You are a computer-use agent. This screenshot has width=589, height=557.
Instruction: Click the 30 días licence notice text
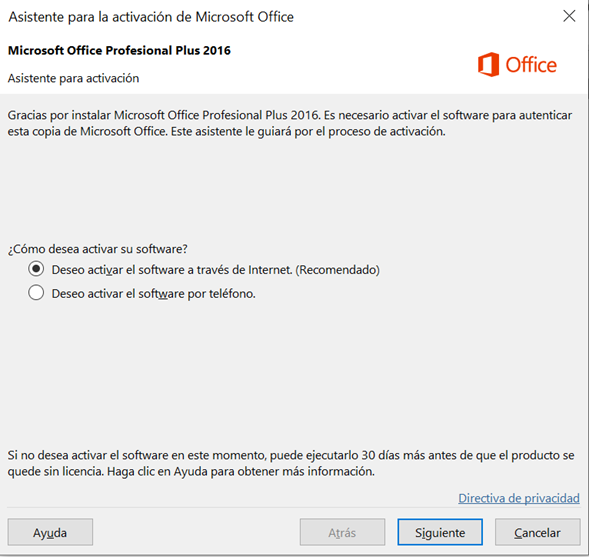(x=291, y=463)
